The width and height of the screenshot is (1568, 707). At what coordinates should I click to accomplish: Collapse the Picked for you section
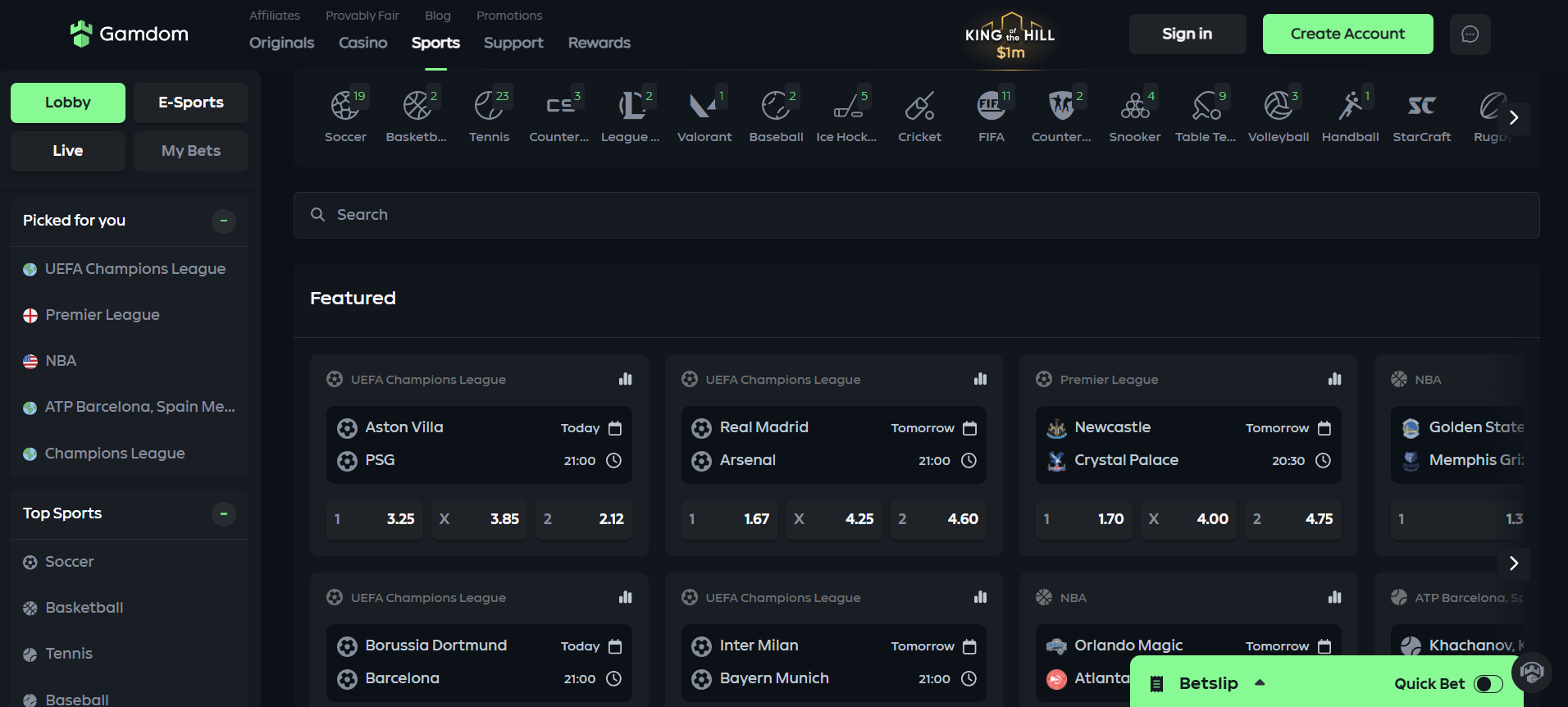224,221
